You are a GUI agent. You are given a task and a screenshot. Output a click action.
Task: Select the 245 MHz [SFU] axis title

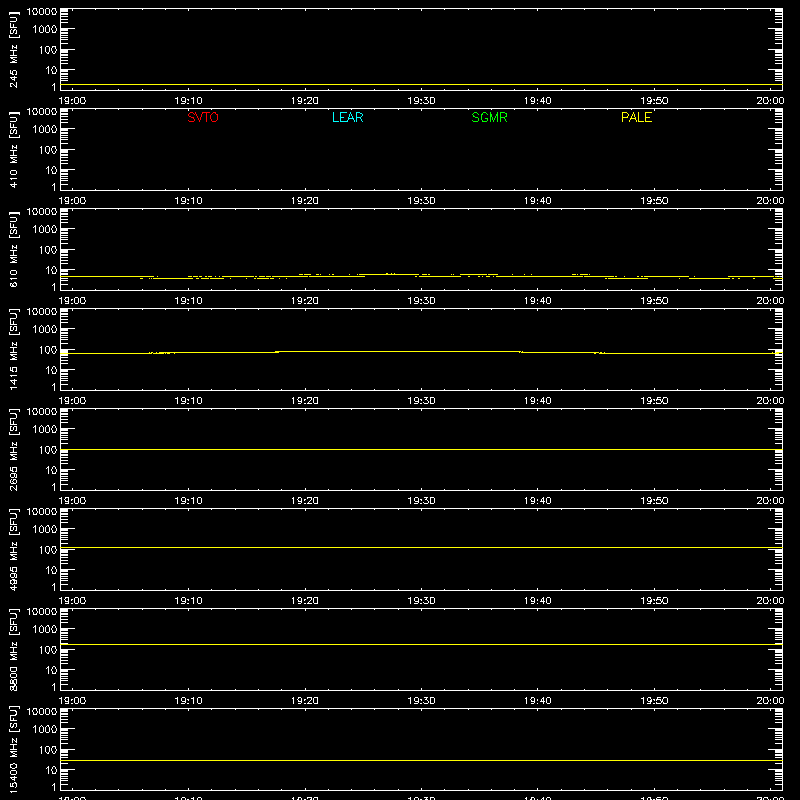click(14, 49)
